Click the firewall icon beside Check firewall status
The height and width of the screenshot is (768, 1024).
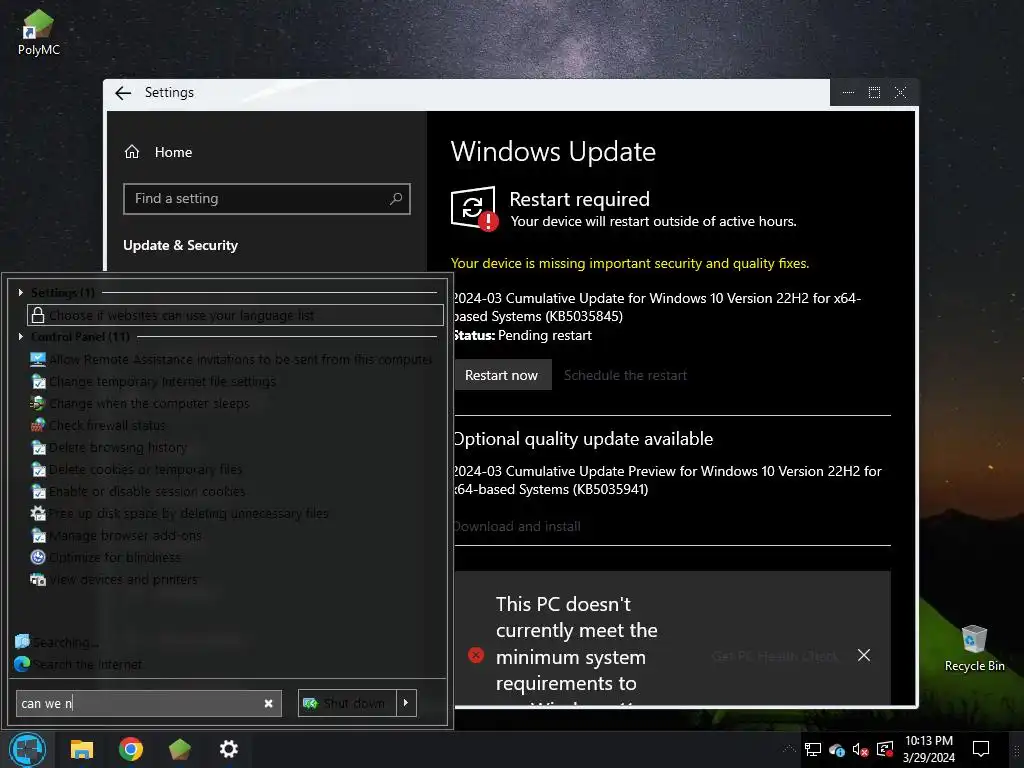click(38, 425)
